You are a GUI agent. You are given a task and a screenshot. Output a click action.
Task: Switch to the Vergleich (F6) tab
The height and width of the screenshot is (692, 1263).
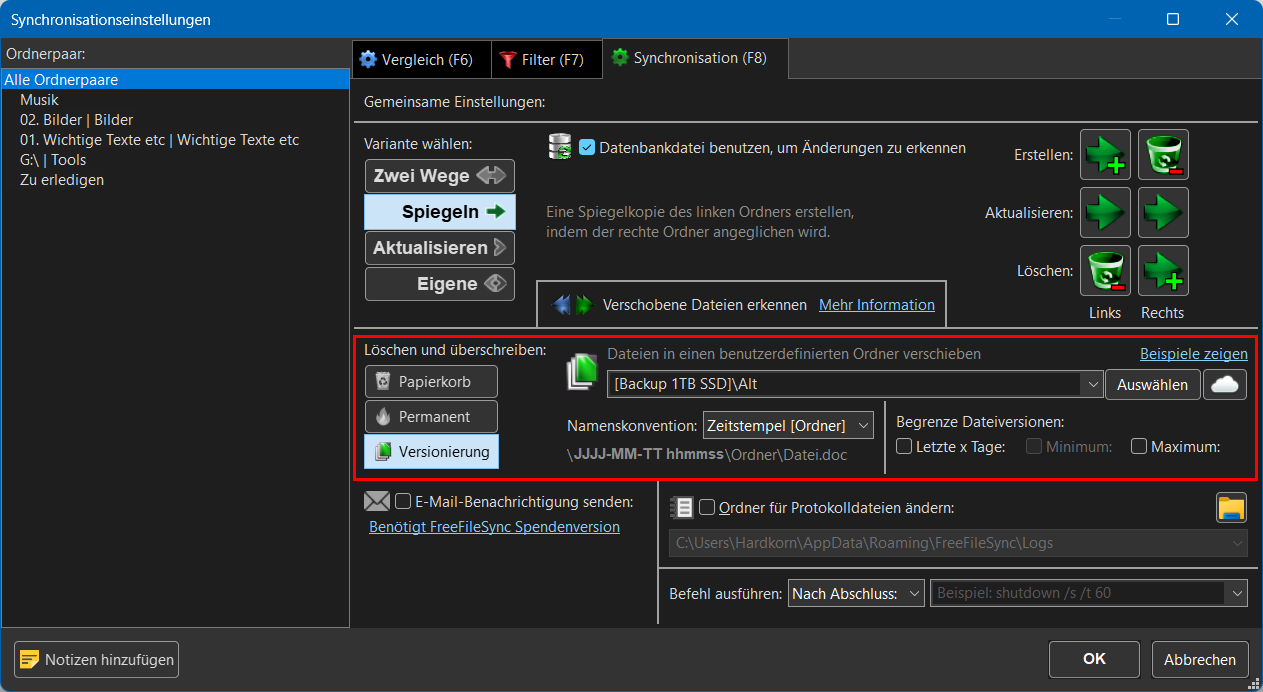(x=420, y=59)
